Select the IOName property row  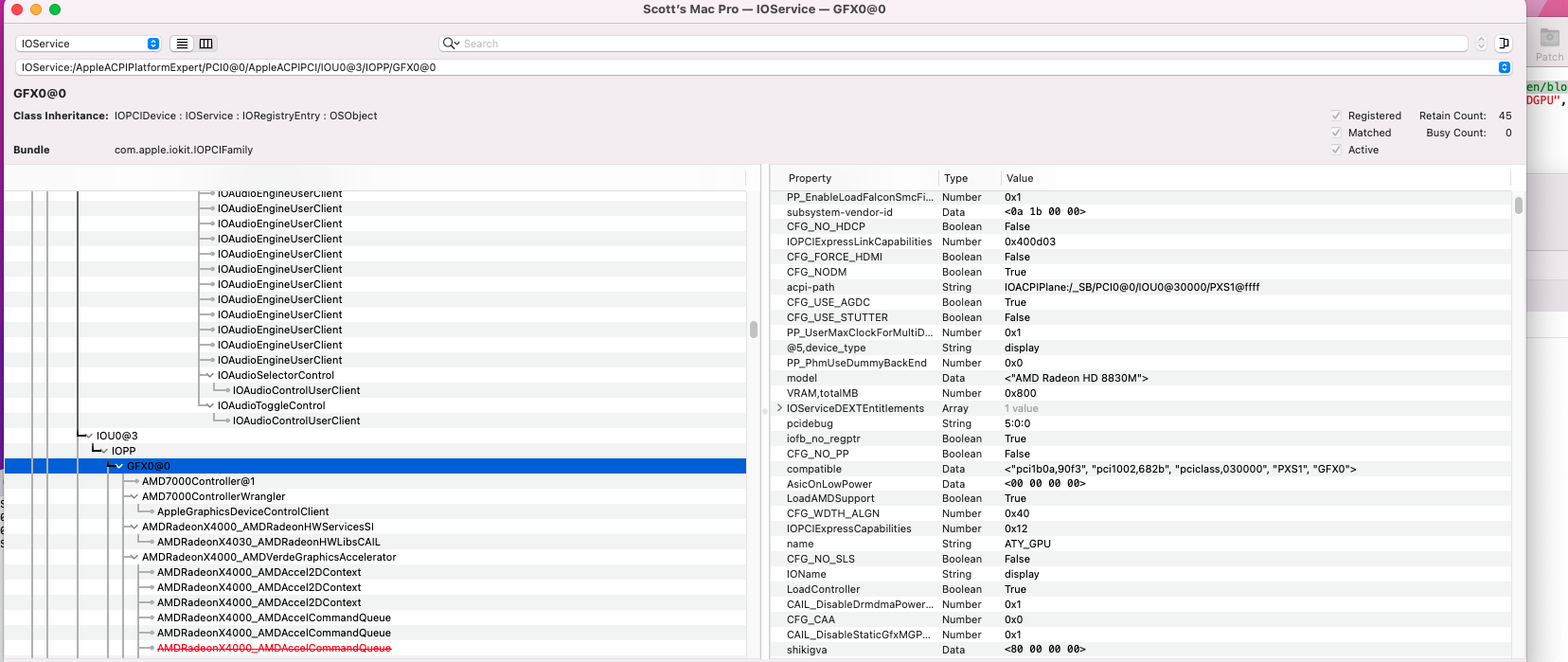pos(1141,574)
